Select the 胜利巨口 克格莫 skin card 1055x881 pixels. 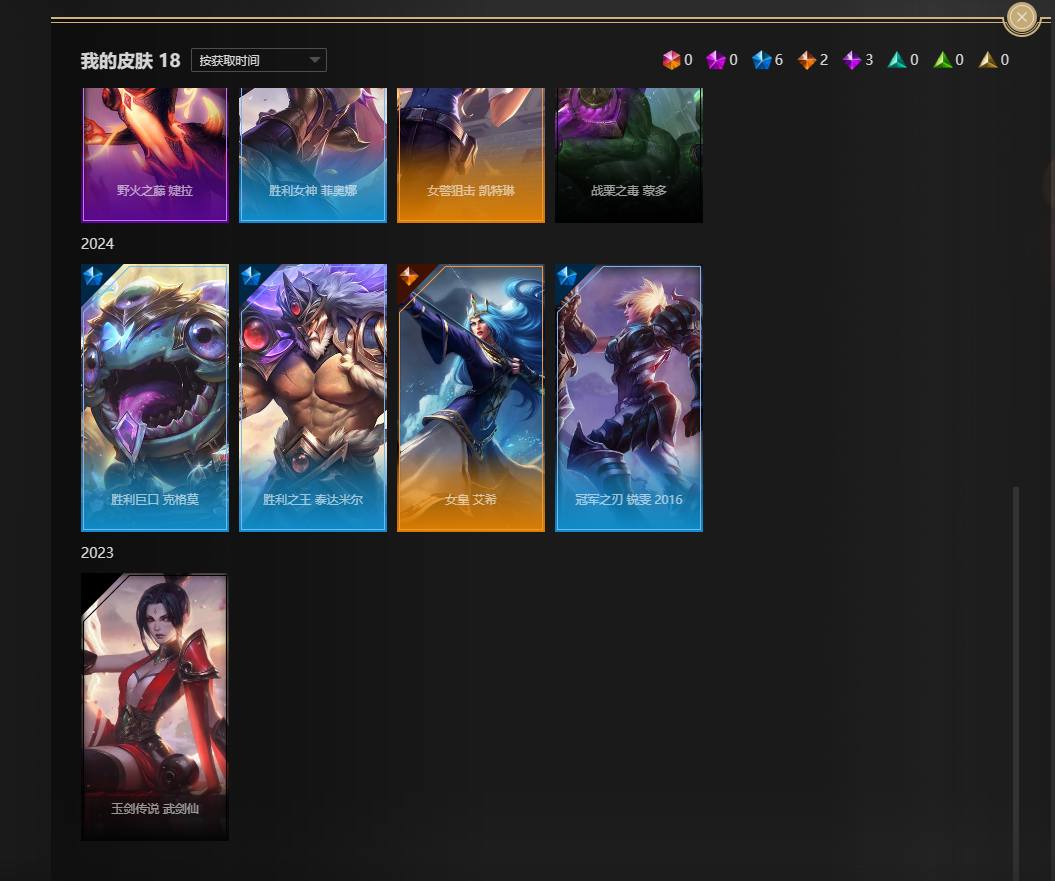155,398
